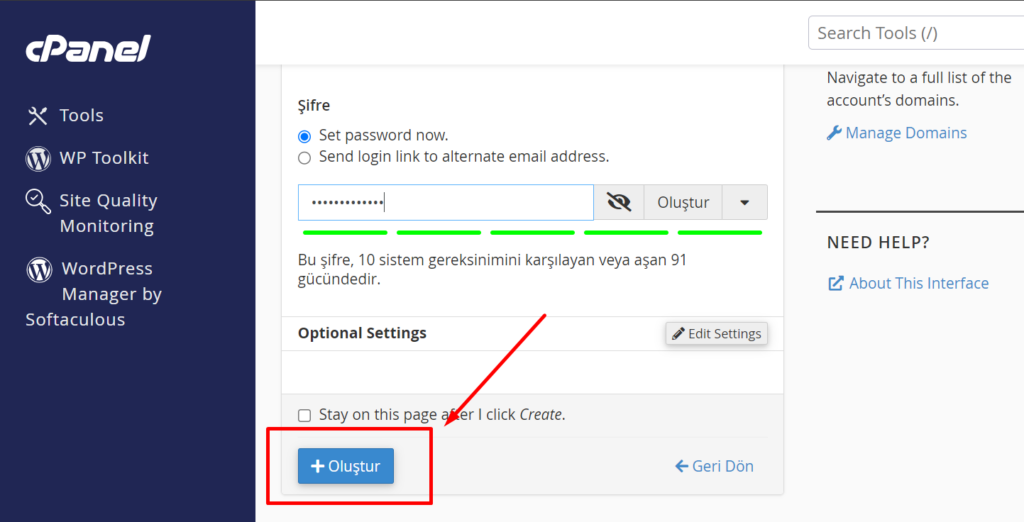Focus the Search Tools input field

point(916,33)
